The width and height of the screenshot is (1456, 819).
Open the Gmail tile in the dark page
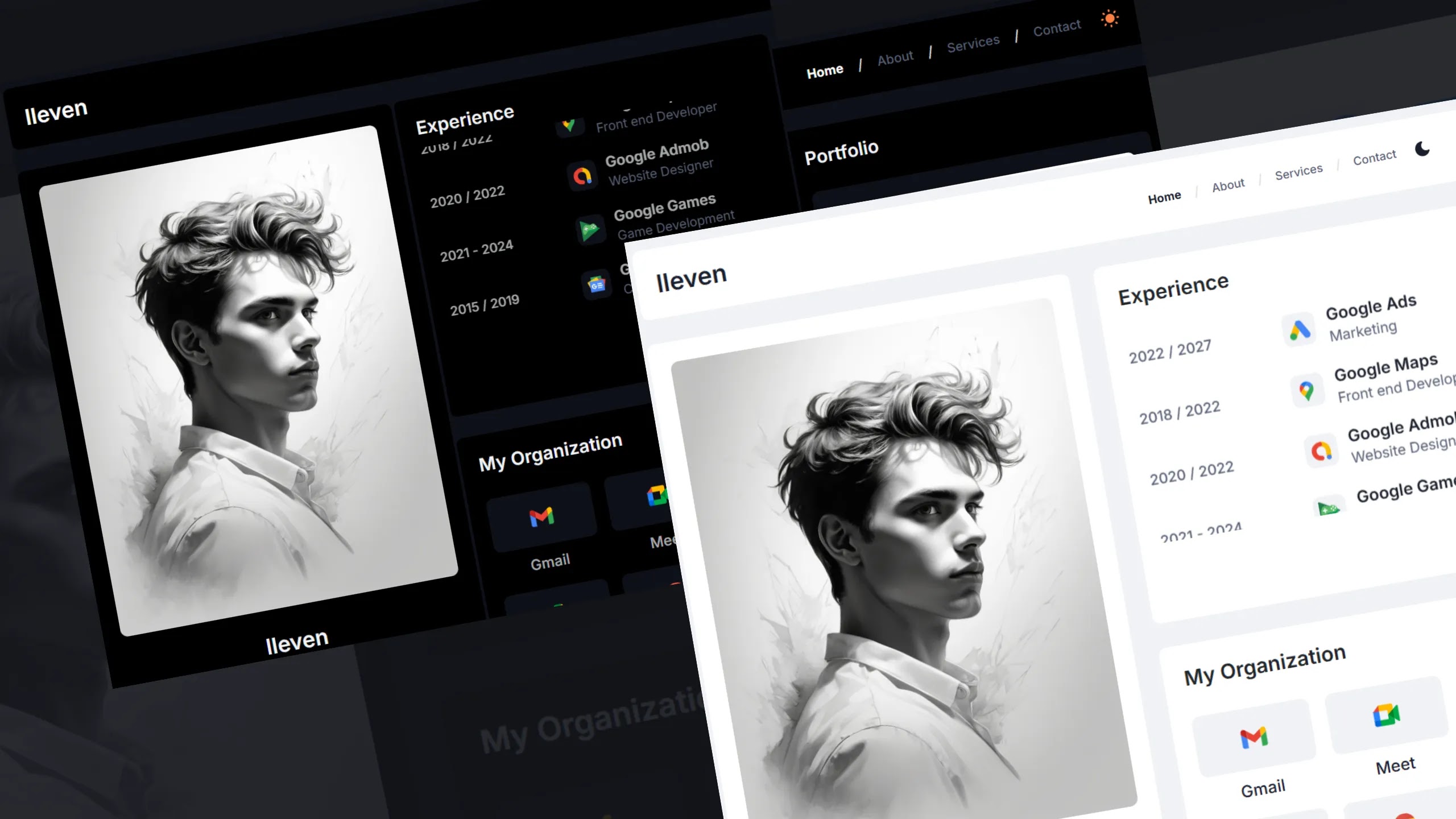point(542,517)
